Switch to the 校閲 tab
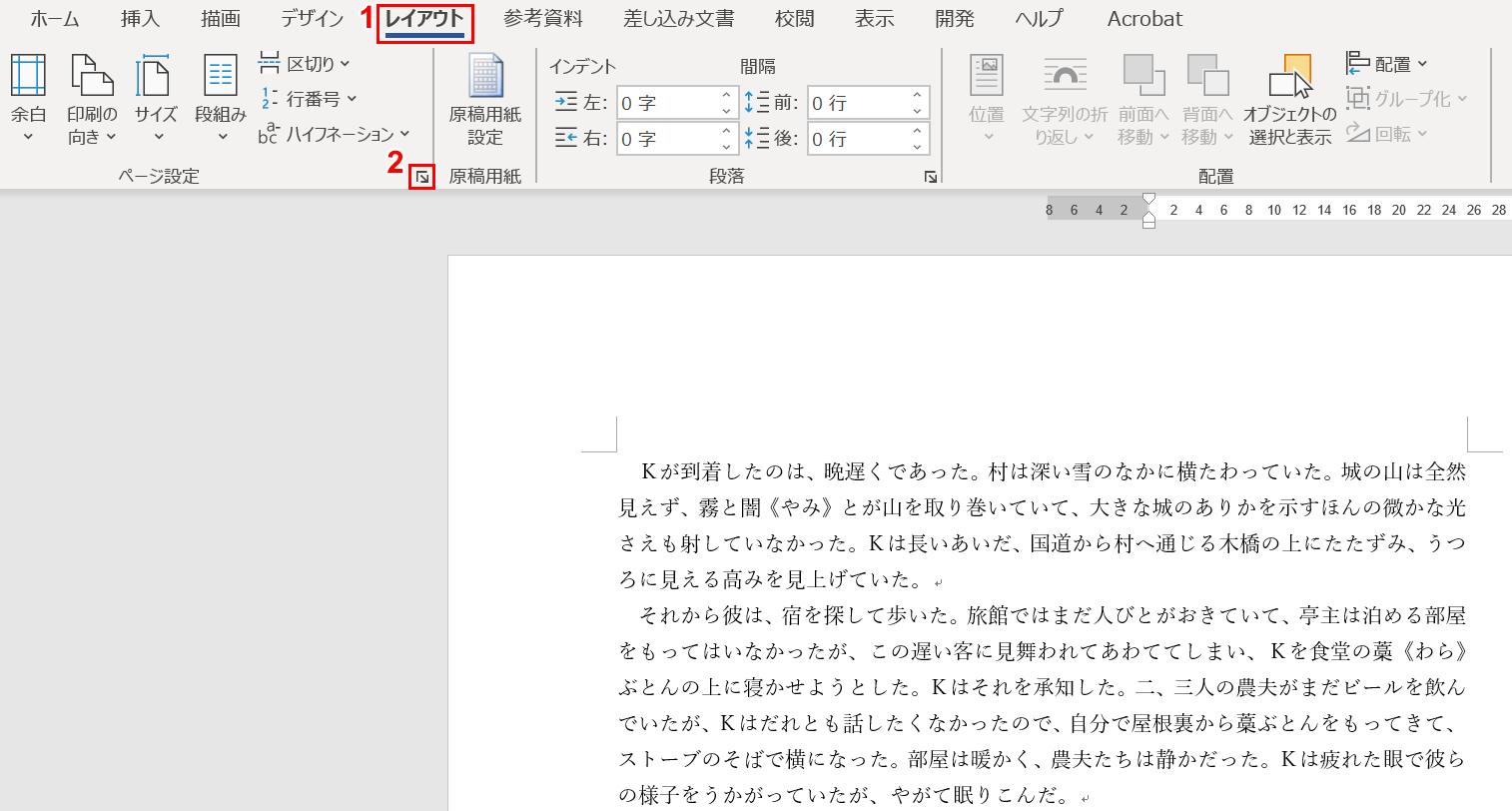1512x811 pixels. click(795, 18)
